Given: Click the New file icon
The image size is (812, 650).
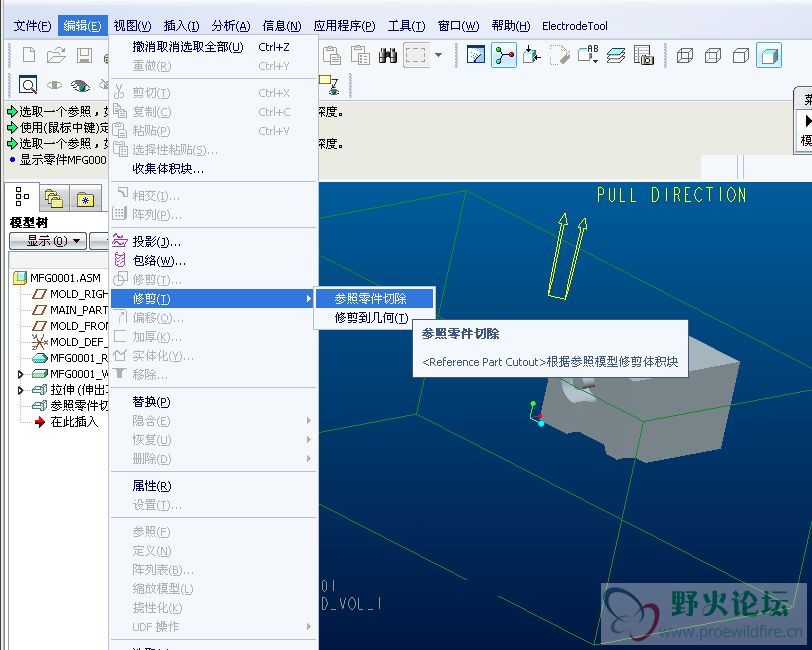Looking at the screenshot, I should pyautogui.click(x=29, y=55).
